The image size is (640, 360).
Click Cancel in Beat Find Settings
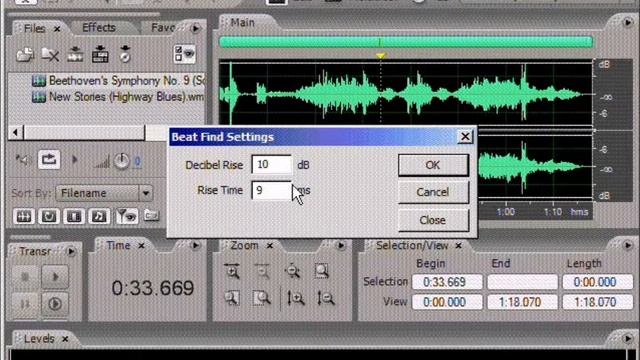[x=433, y=192]
